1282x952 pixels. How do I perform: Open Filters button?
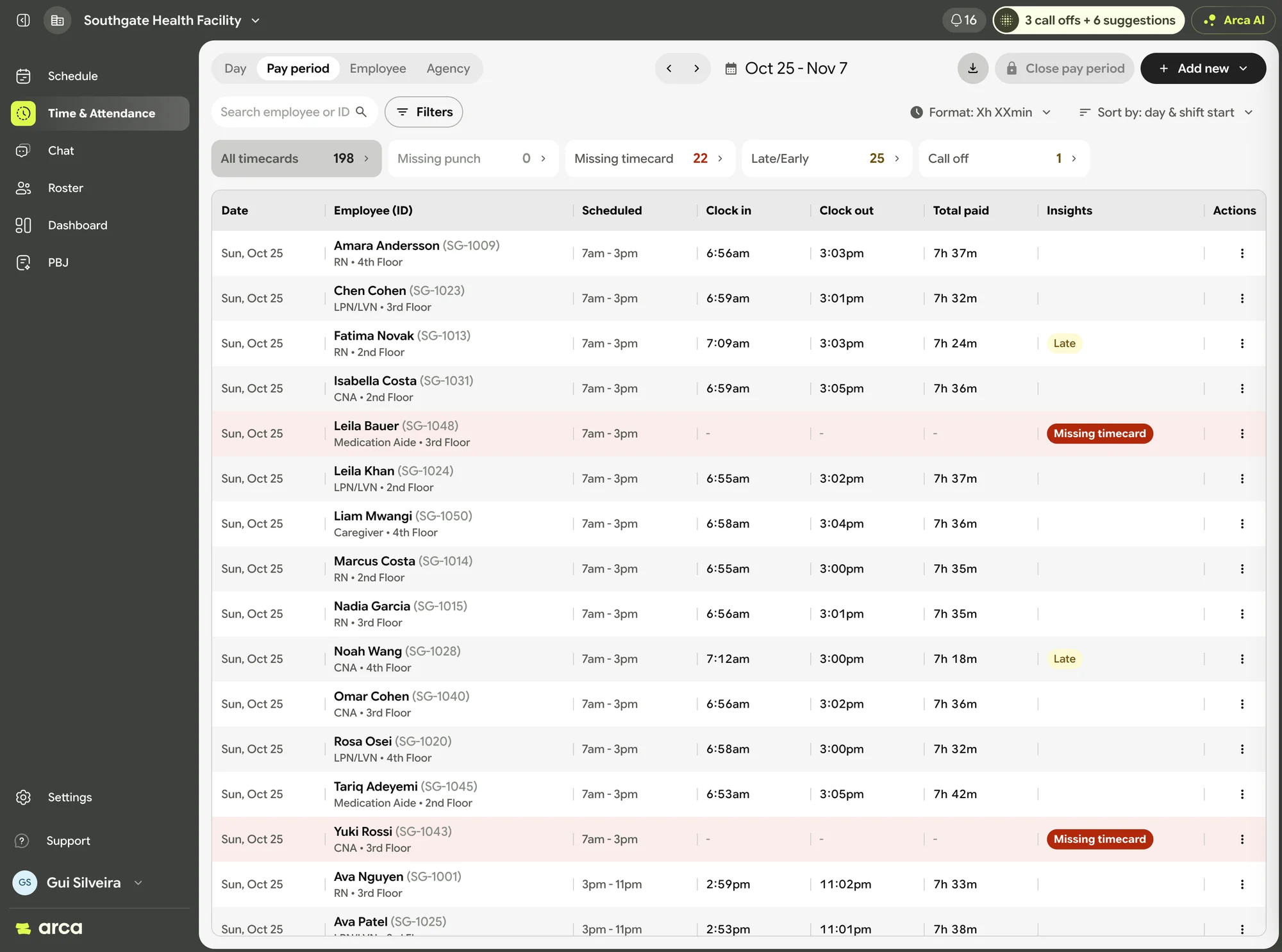coord(424,112)
